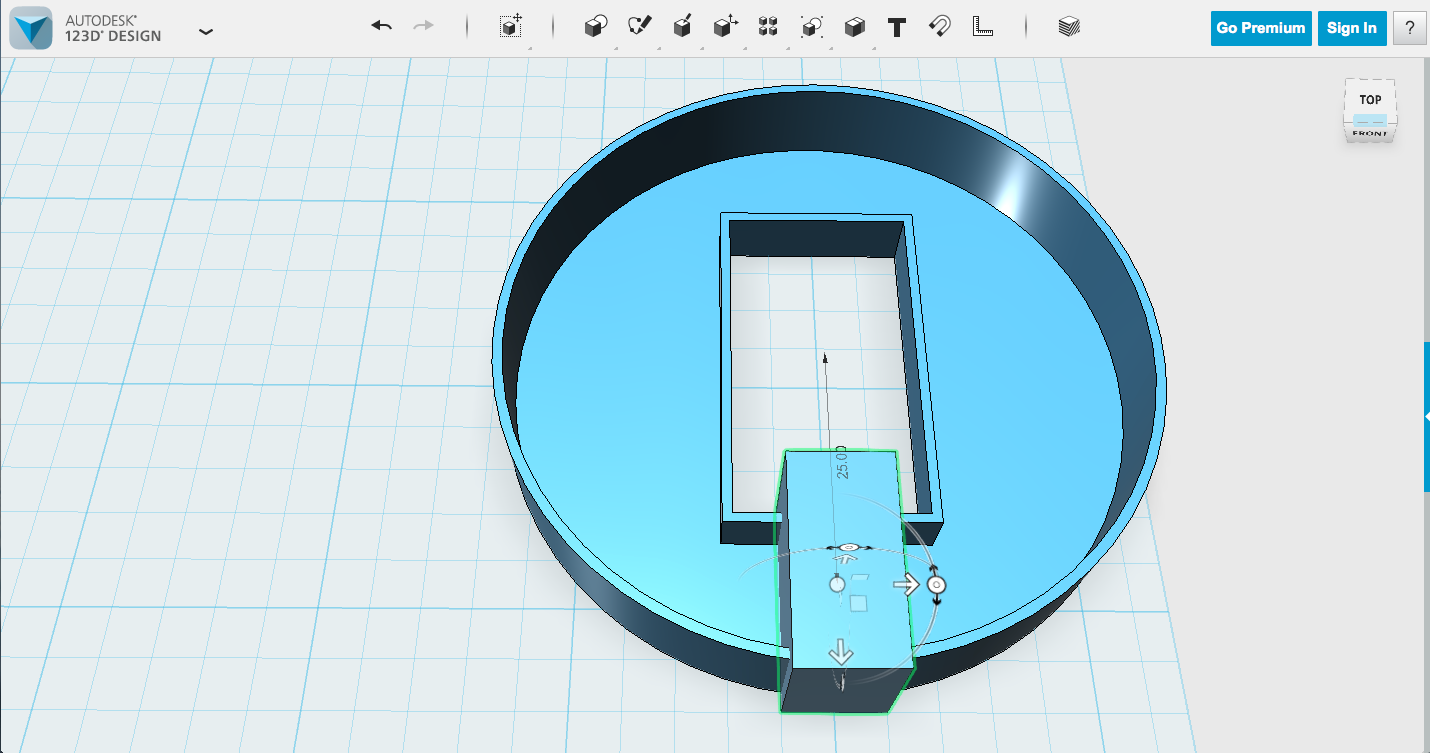Viewport: 1430px width, 753px height.
Task: Open the Primitives tool
Action: click(x=595, y=26)
